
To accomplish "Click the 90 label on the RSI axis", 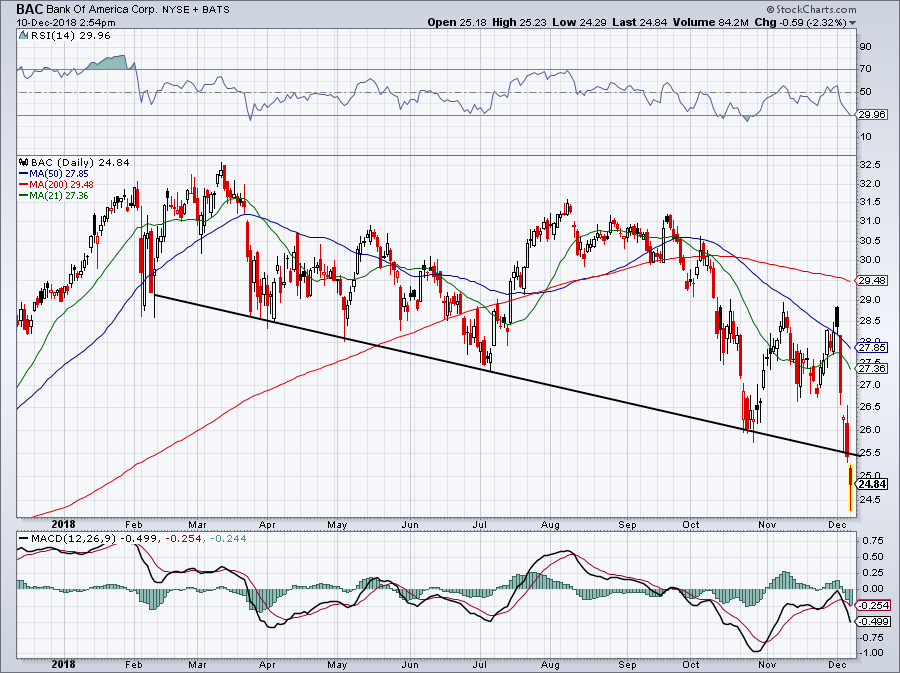I will point(866,46).
